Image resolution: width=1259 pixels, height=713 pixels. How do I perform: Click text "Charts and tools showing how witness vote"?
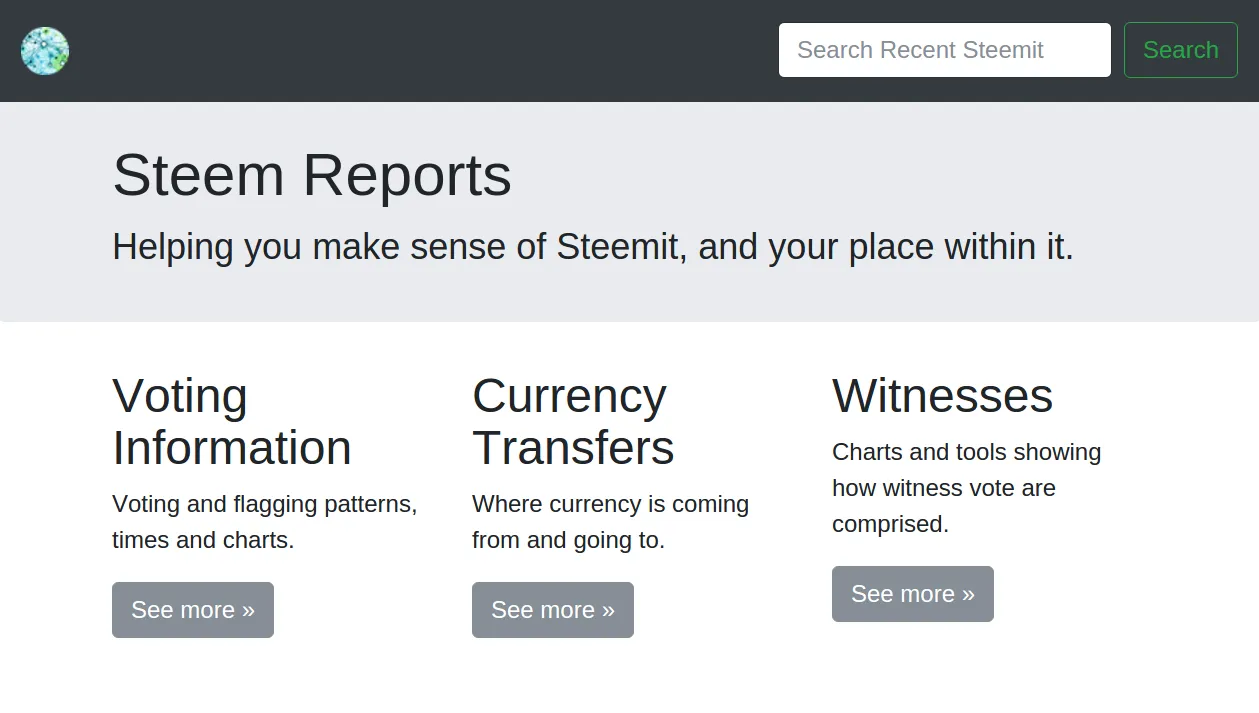[x=966, y=470]
